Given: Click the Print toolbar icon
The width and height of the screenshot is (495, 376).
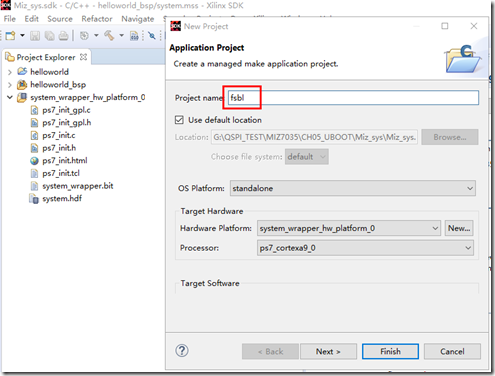Looking at the screenshot, I should pyautogui.click(x=63, y=36).
